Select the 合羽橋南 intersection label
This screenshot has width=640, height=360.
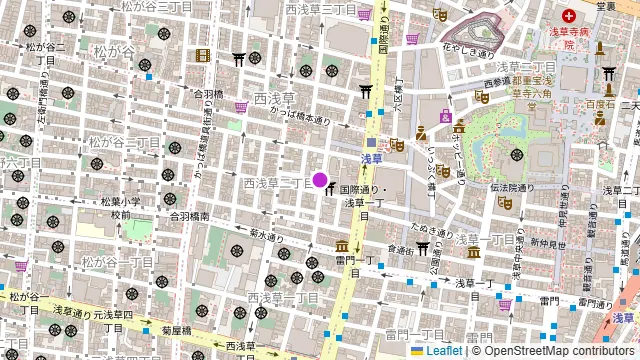[190, 216]
